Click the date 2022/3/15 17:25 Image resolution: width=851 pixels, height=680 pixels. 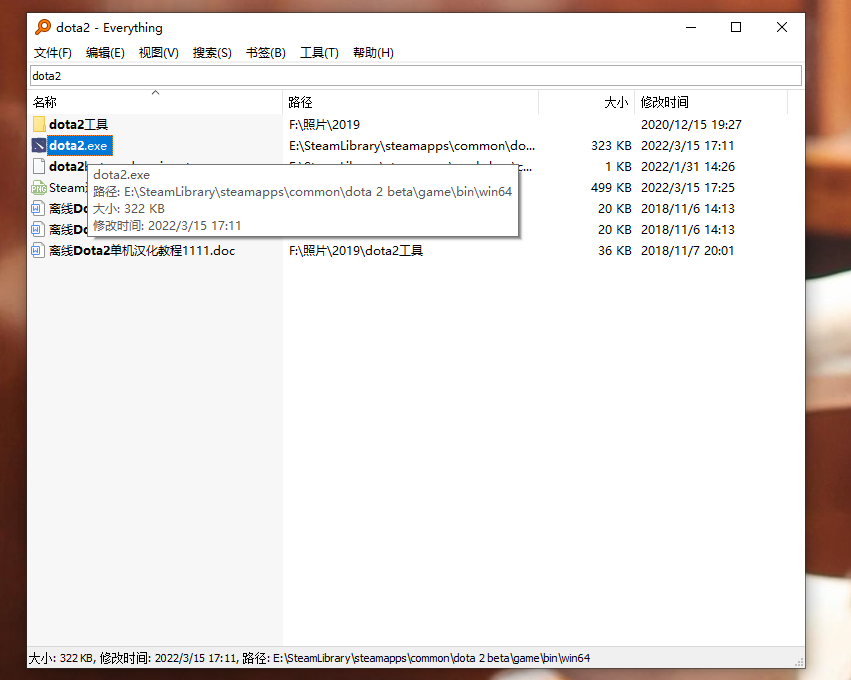click(688, 188)
